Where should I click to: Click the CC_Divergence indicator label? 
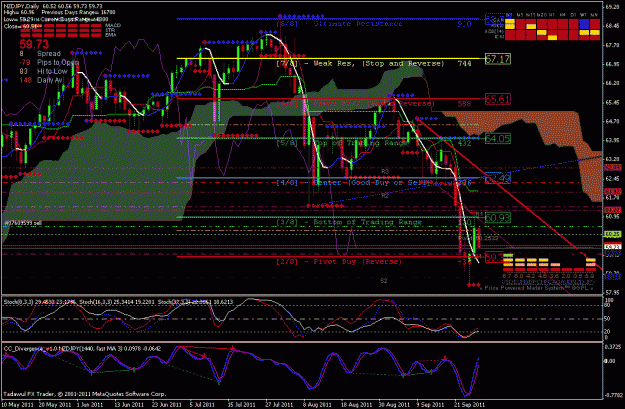click(82, 348)
